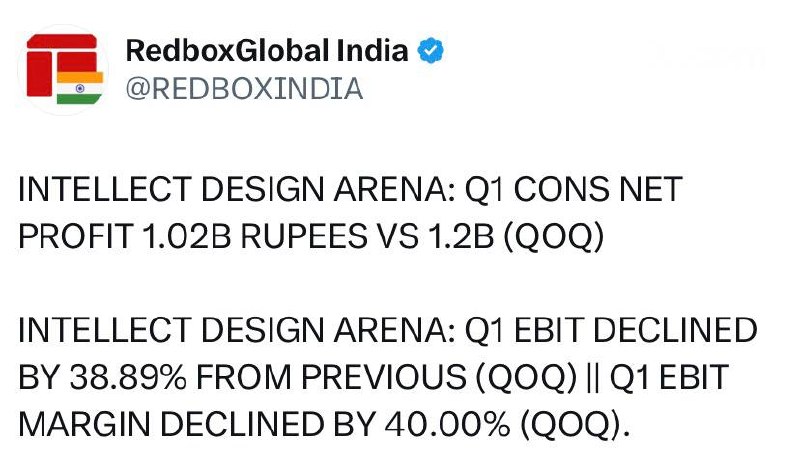
Task: Click the '38.89%' EBIT decline figure
Action: tap(128, 378)
